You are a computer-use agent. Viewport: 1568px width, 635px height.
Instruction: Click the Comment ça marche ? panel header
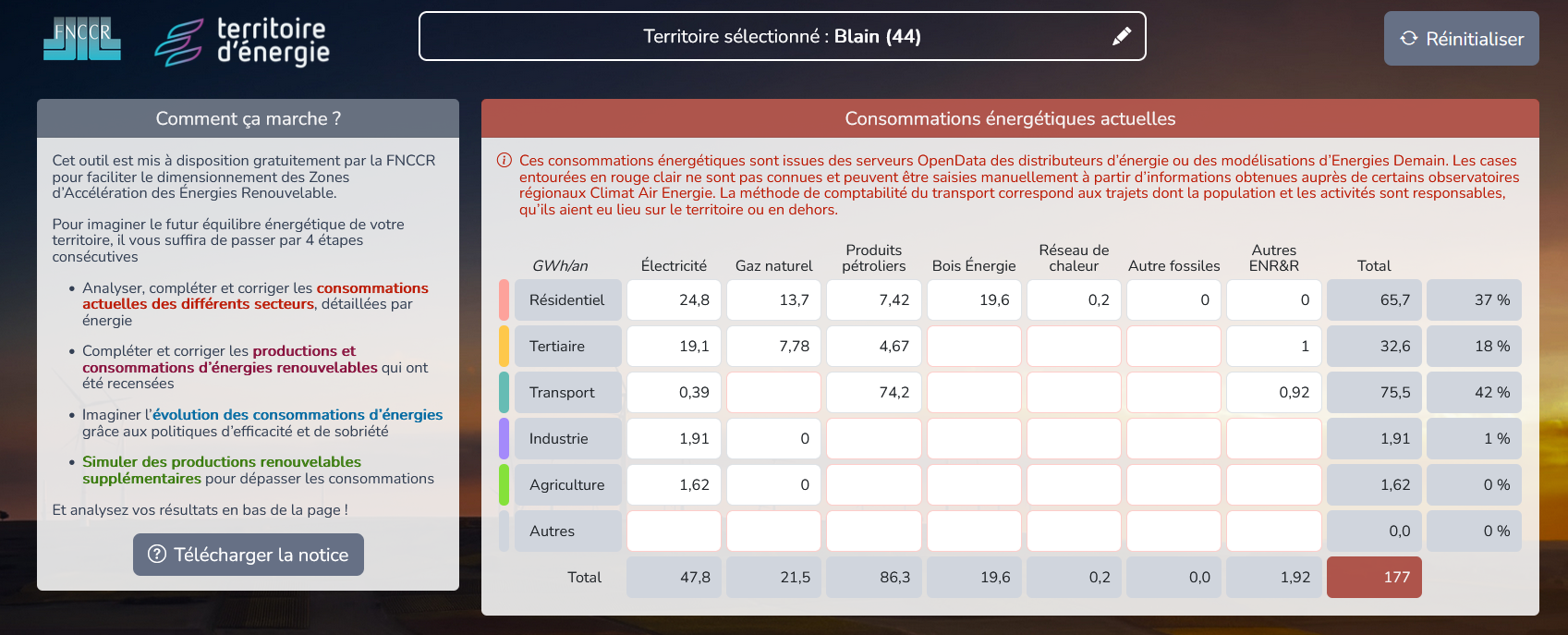point(248,119)
